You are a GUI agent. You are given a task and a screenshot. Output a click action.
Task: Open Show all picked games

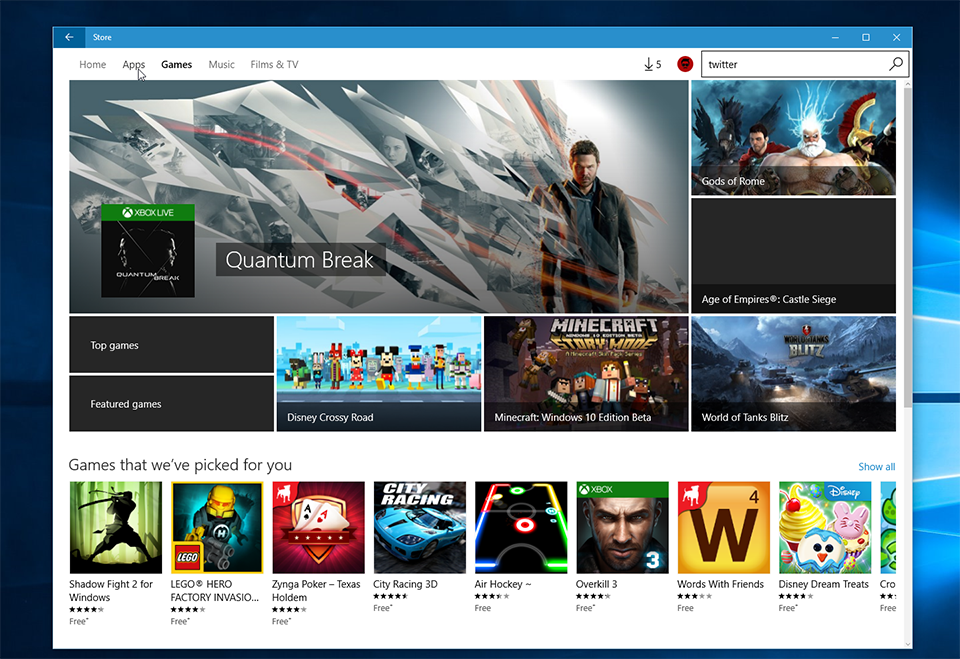tap(876, 466)
